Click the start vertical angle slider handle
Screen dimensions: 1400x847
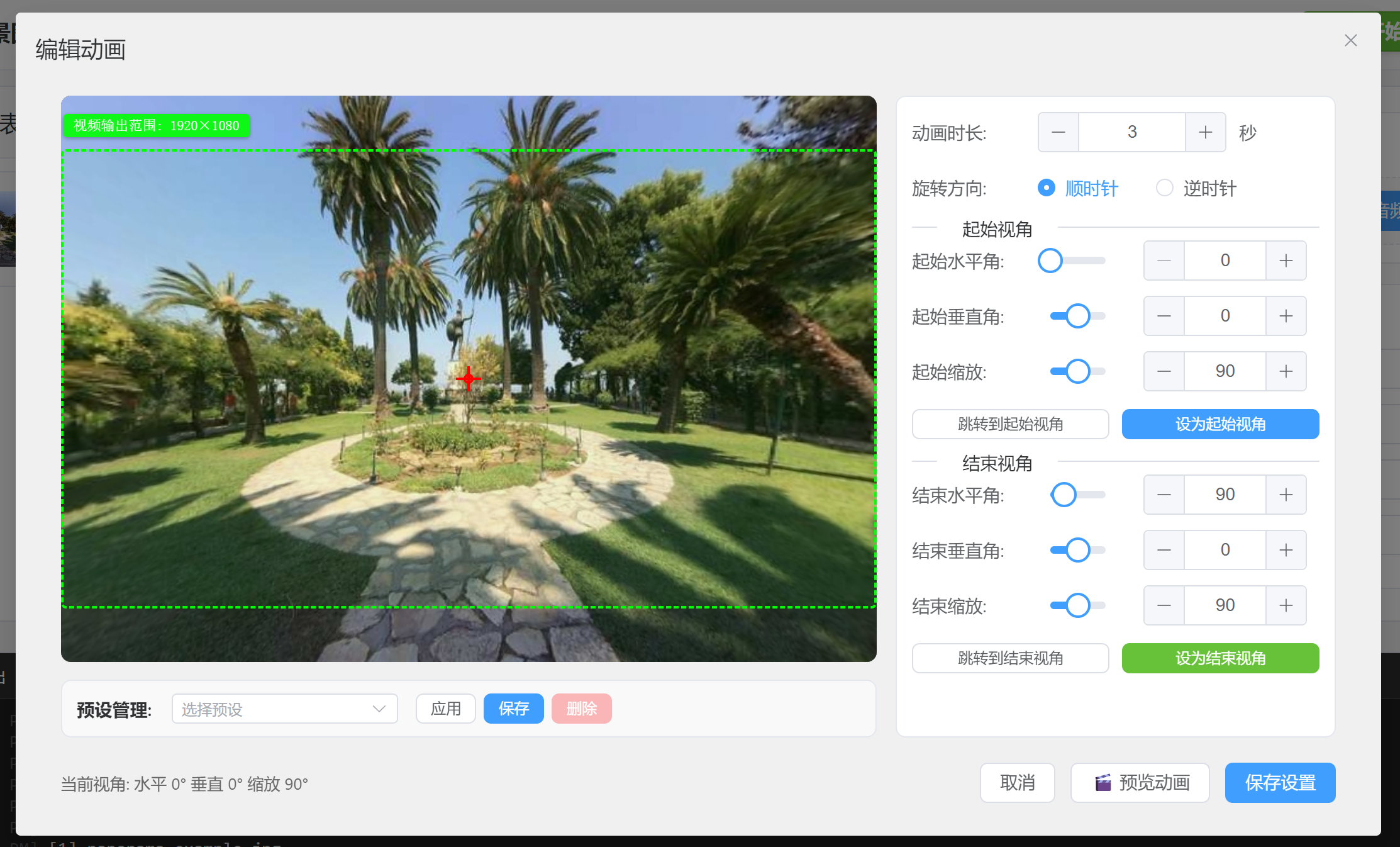pyautogui.click(x=1078, y=316)
